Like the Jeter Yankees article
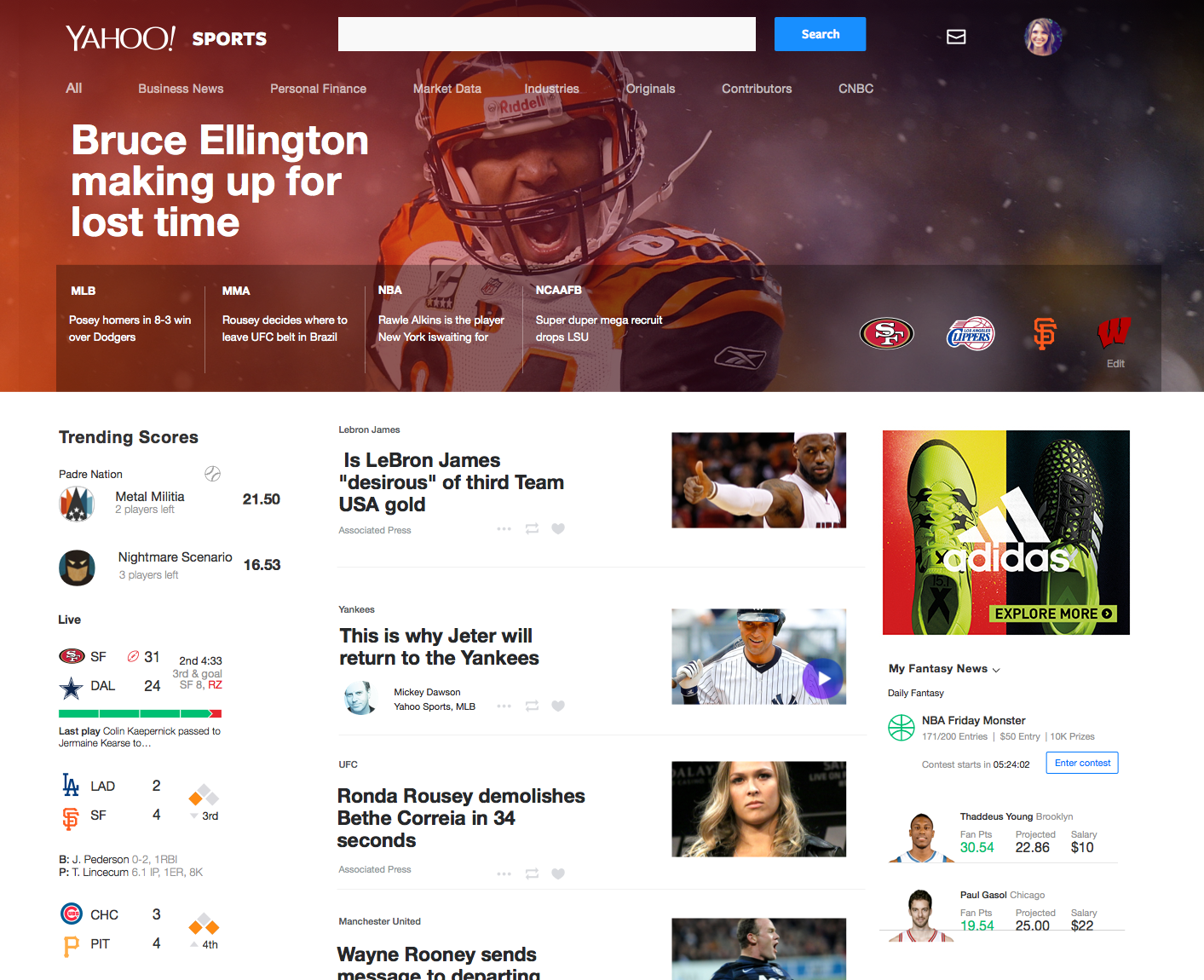The height and width of the screenshot is (980, 1204). tap(558, 706)
